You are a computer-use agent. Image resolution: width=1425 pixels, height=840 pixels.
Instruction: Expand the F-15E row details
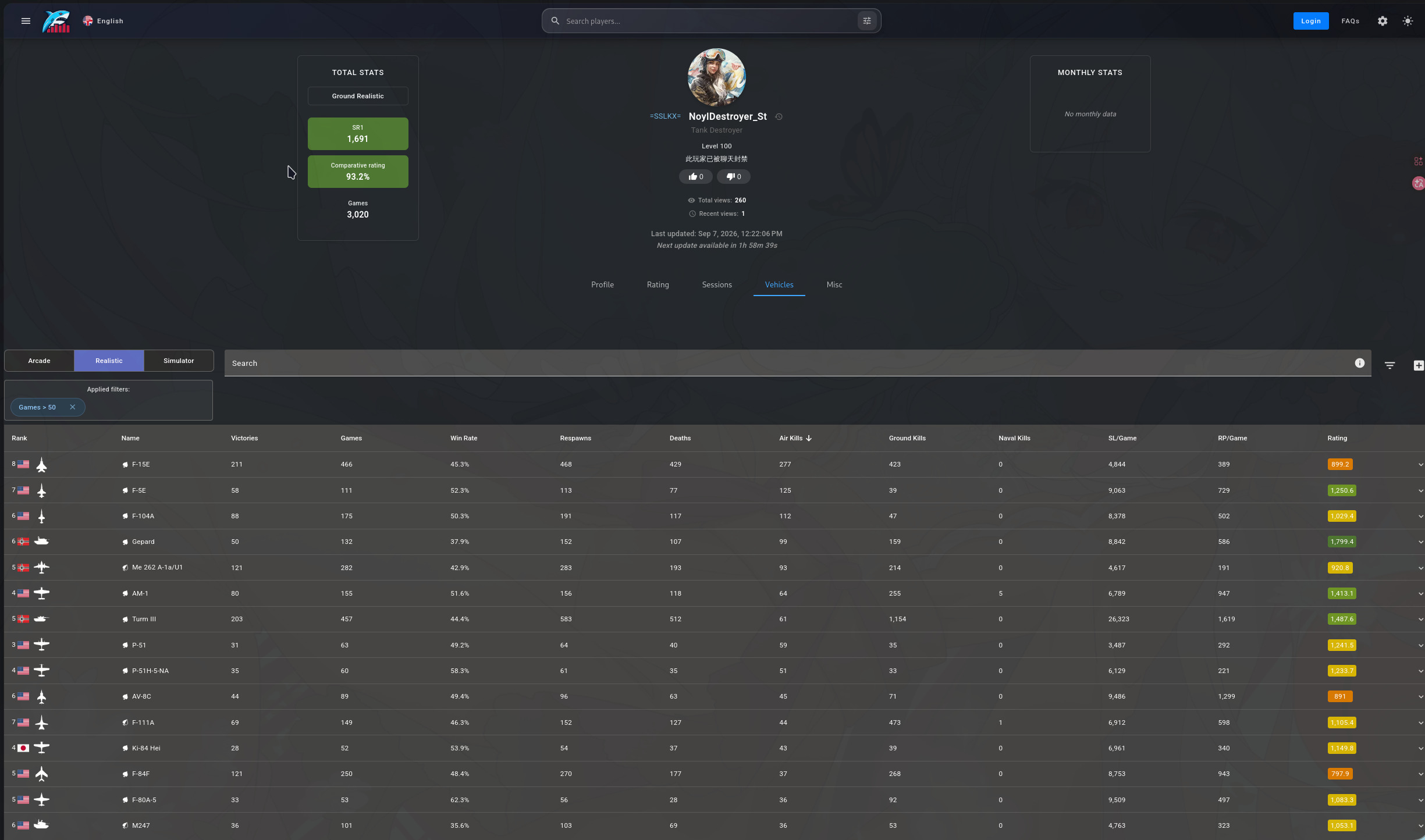(x=1420, y=465)
